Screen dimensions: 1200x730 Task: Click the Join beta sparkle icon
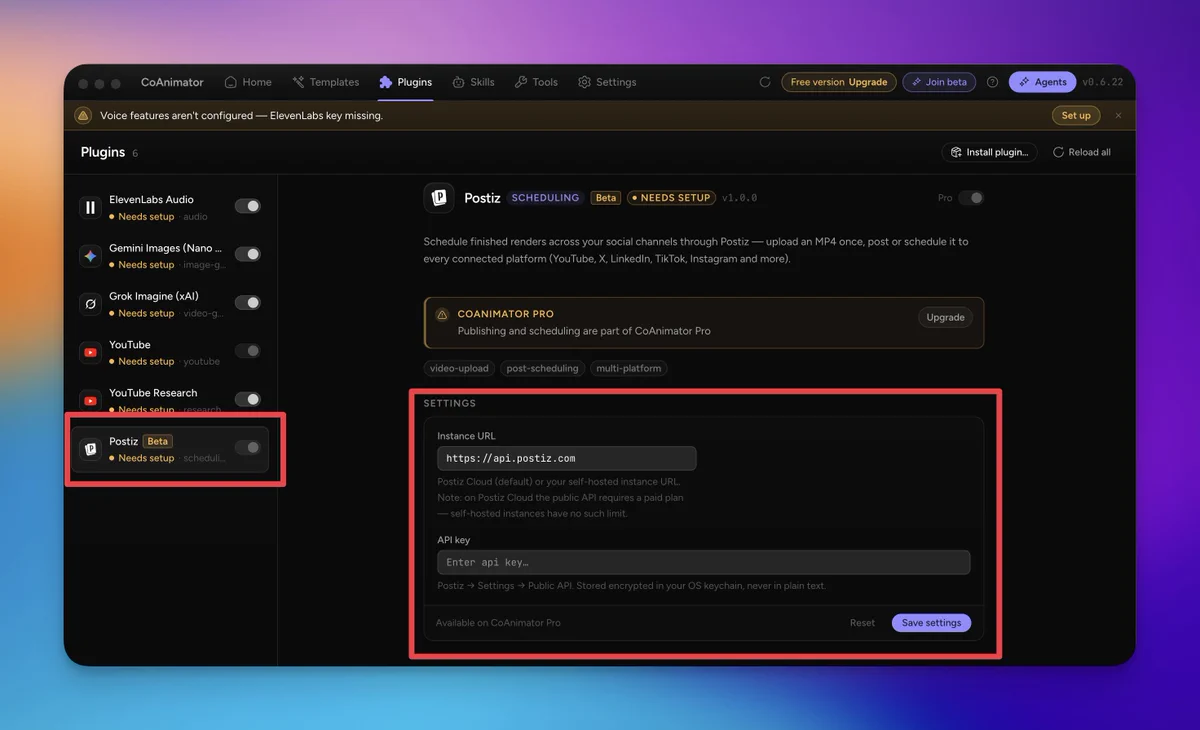tap(917, 82)
